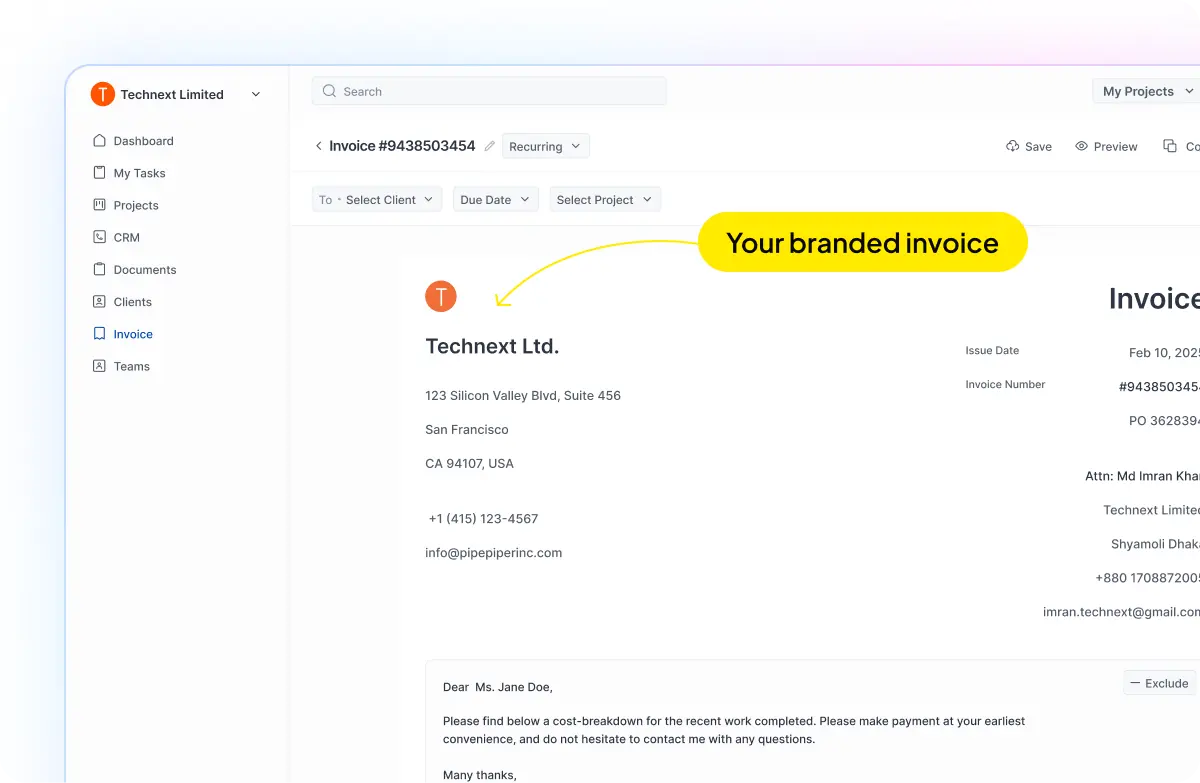Click the Many thanks line

click(480, 775)
